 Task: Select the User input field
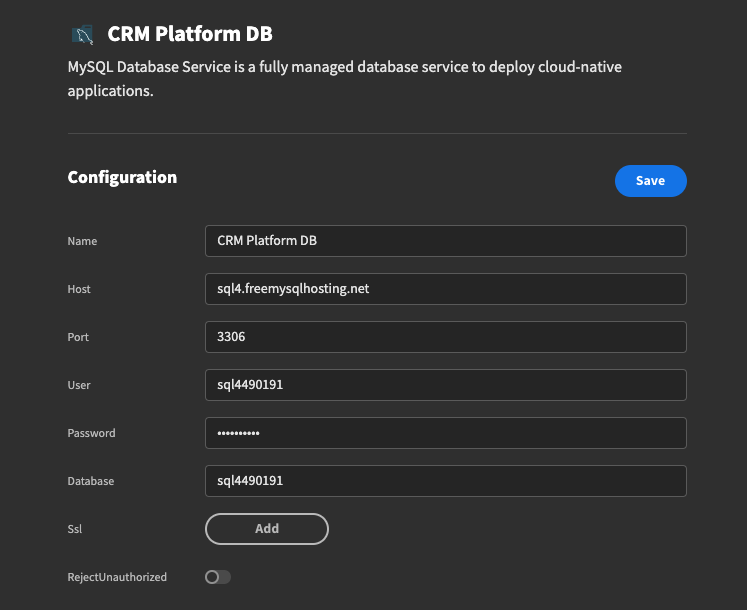445,385
